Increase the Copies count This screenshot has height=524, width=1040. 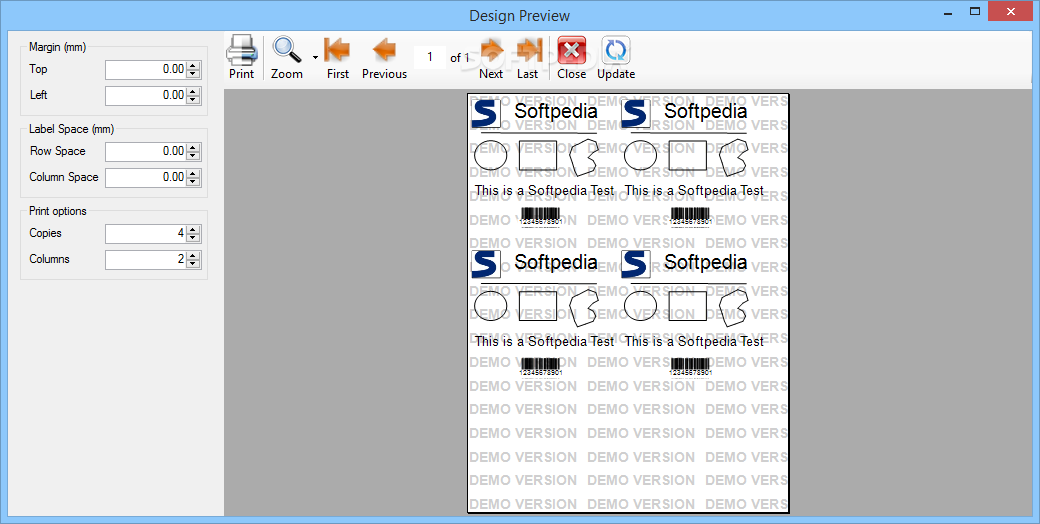(193, 229)
